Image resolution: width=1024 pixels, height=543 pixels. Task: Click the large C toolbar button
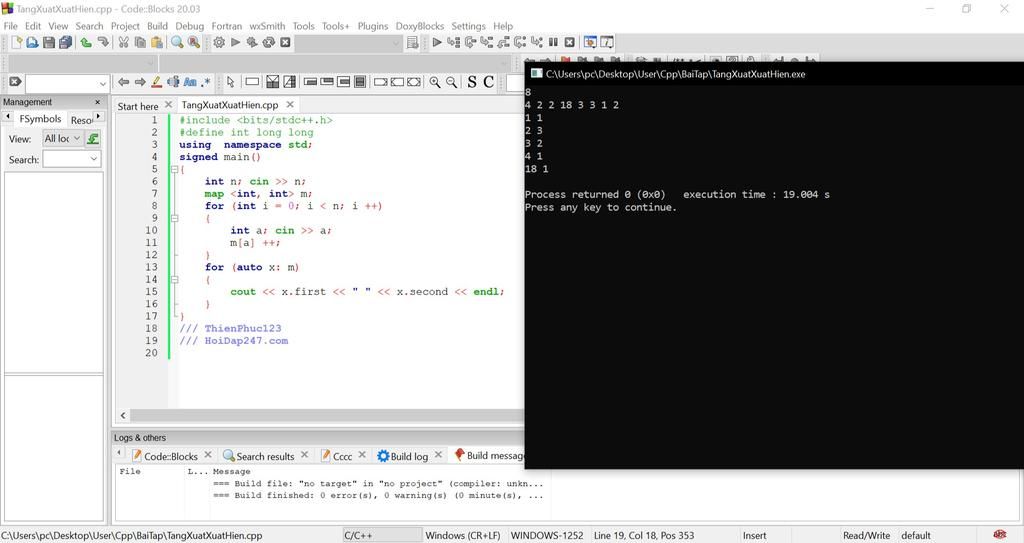pyautogui.click(x=488, y=82)
